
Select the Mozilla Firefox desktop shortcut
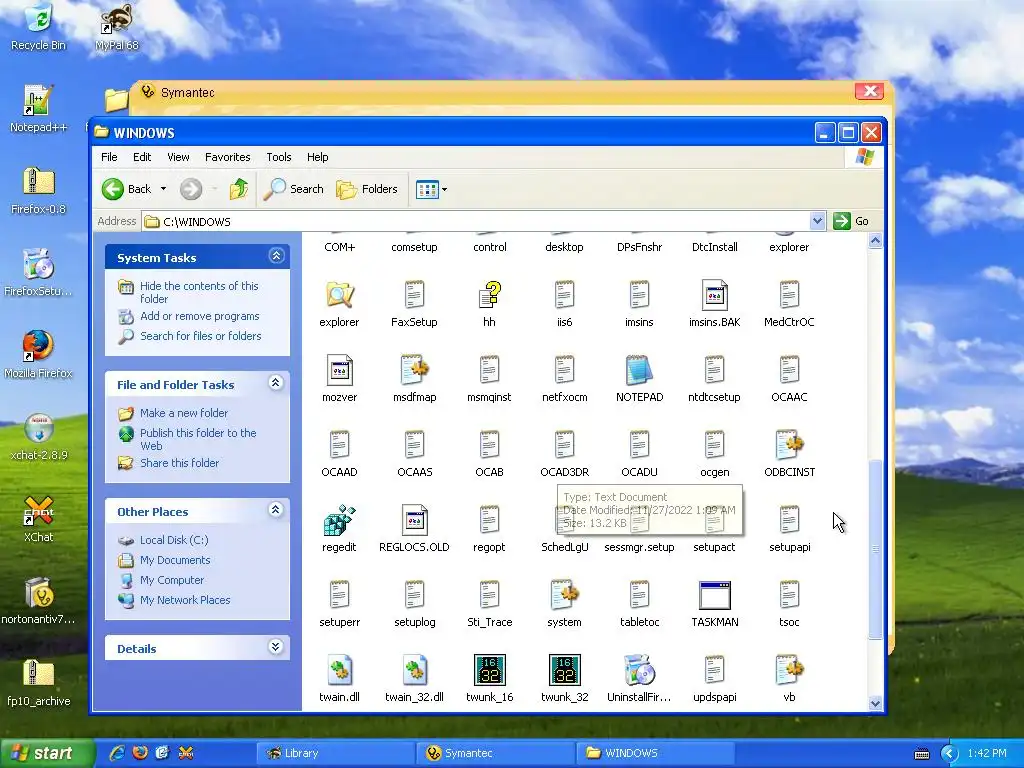[38, 355]
